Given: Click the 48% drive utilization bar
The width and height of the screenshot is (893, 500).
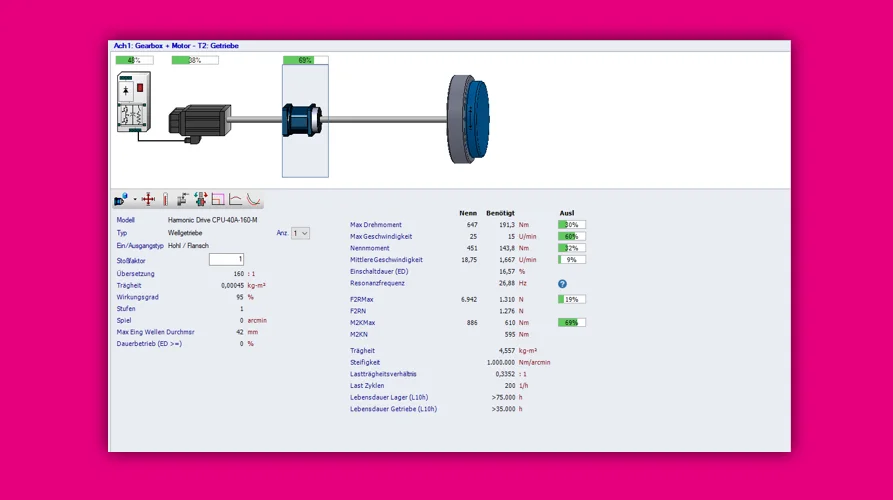Looking at the screenshot, I should 134,60.
